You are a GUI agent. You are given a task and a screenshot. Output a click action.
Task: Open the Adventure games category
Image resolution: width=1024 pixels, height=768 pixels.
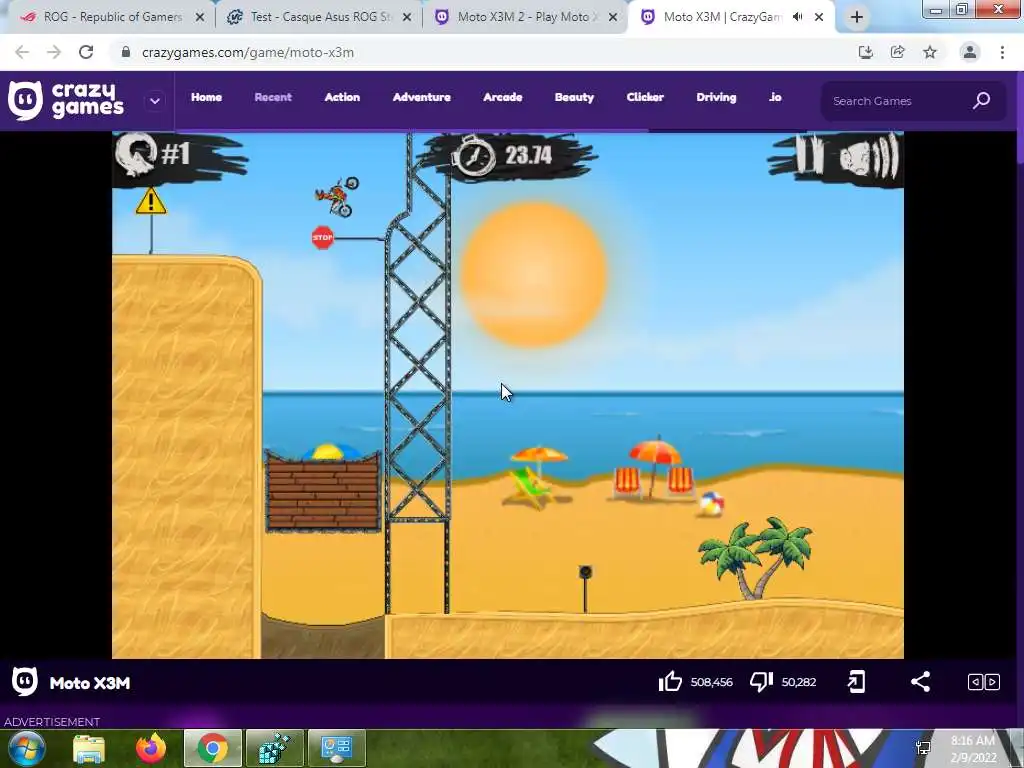pos(422,97)
